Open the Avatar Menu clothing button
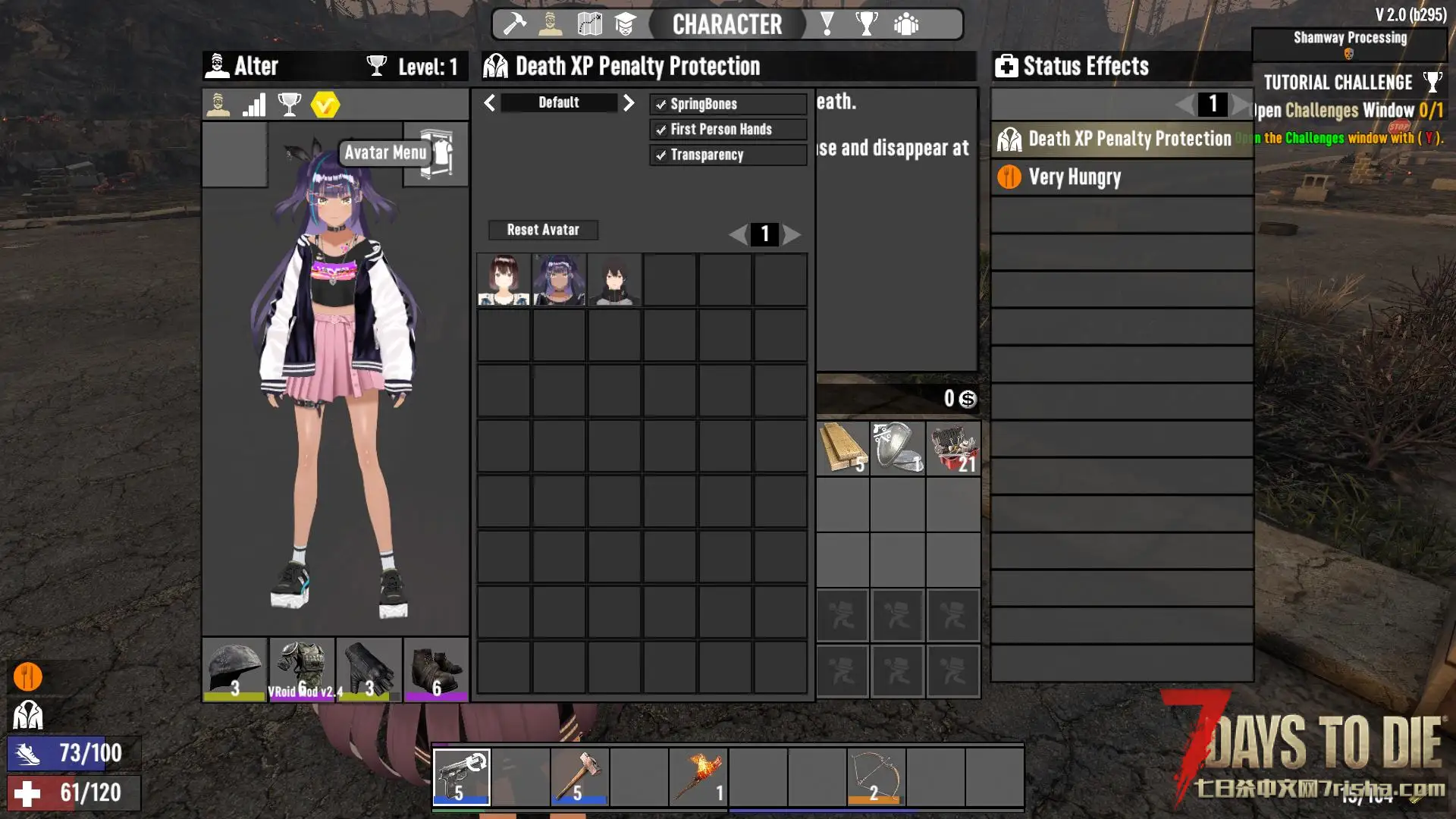The height and width of the screenshot is (819, 1456). point(437,154)
